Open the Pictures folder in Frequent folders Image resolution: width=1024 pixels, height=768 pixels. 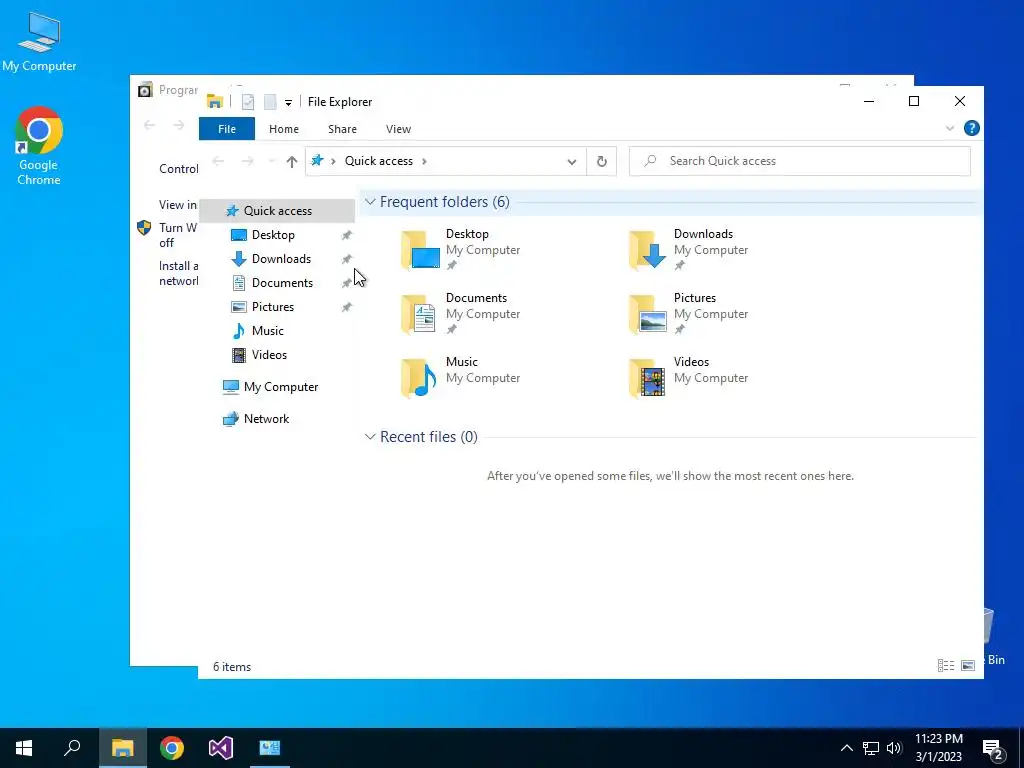coord(688,313)
